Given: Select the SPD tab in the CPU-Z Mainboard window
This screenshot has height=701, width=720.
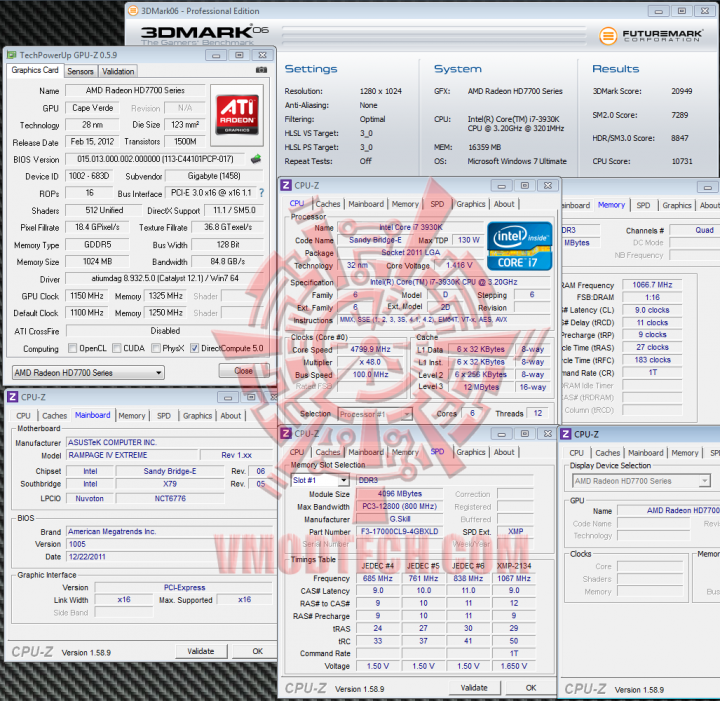Looking at the screenshot, I should click(164, 415).
